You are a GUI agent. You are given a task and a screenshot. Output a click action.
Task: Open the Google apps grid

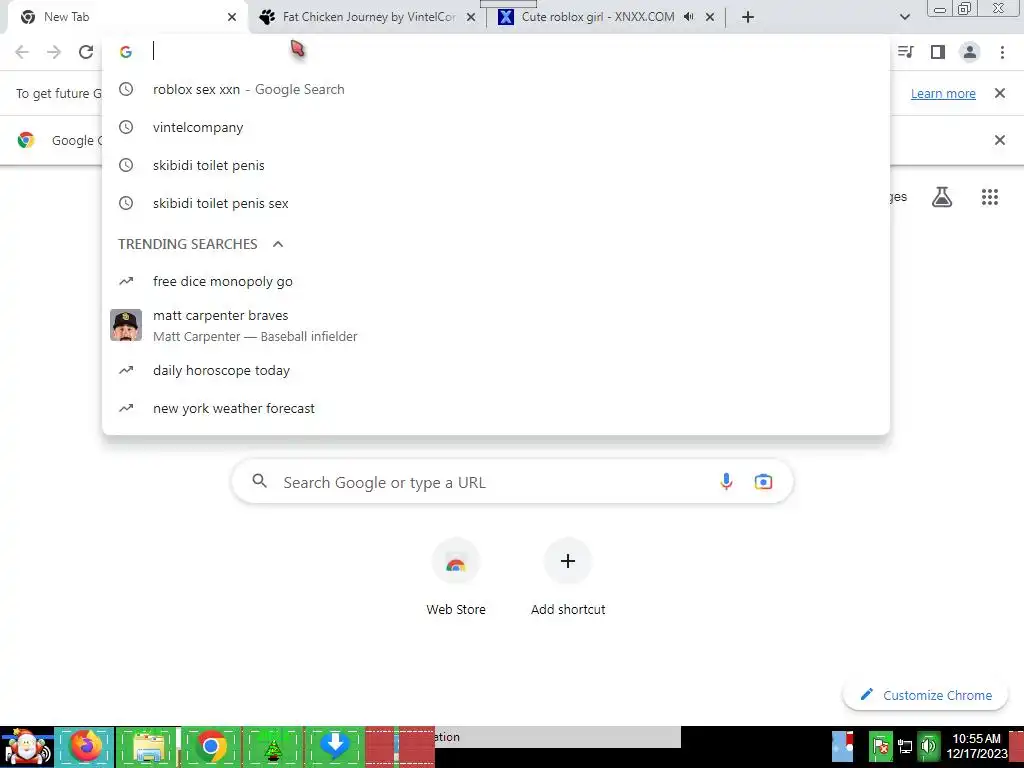(989, 197)
